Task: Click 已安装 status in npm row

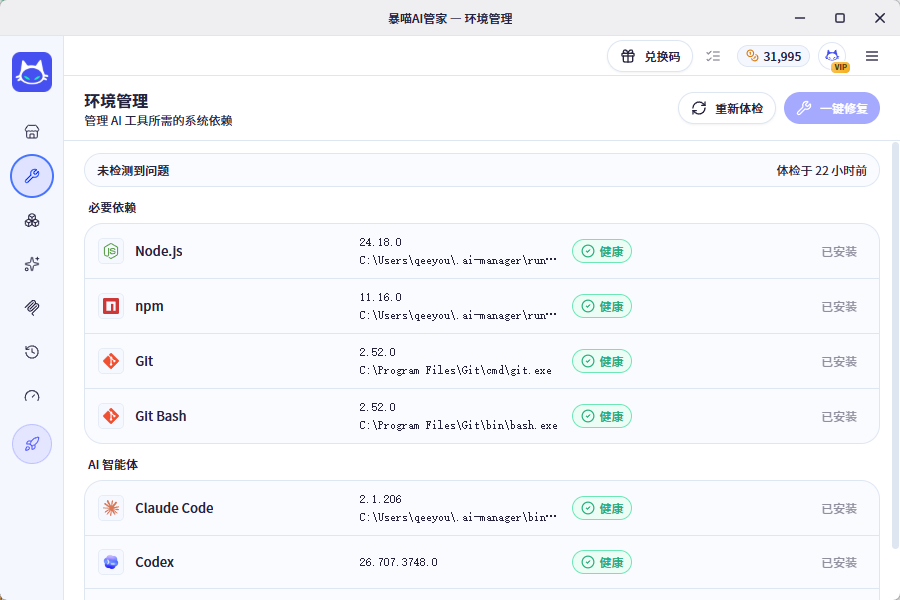Action: click(x=839, y=307)
